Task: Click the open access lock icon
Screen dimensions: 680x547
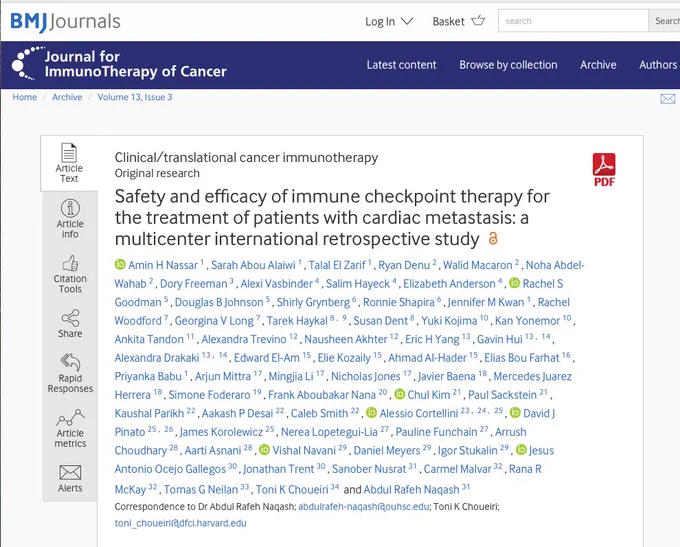Action: pos(493,238)
